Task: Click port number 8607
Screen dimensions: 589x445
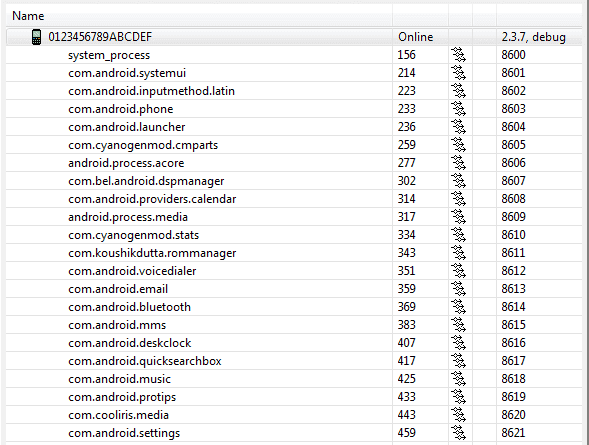Action: tap(513, 181)
